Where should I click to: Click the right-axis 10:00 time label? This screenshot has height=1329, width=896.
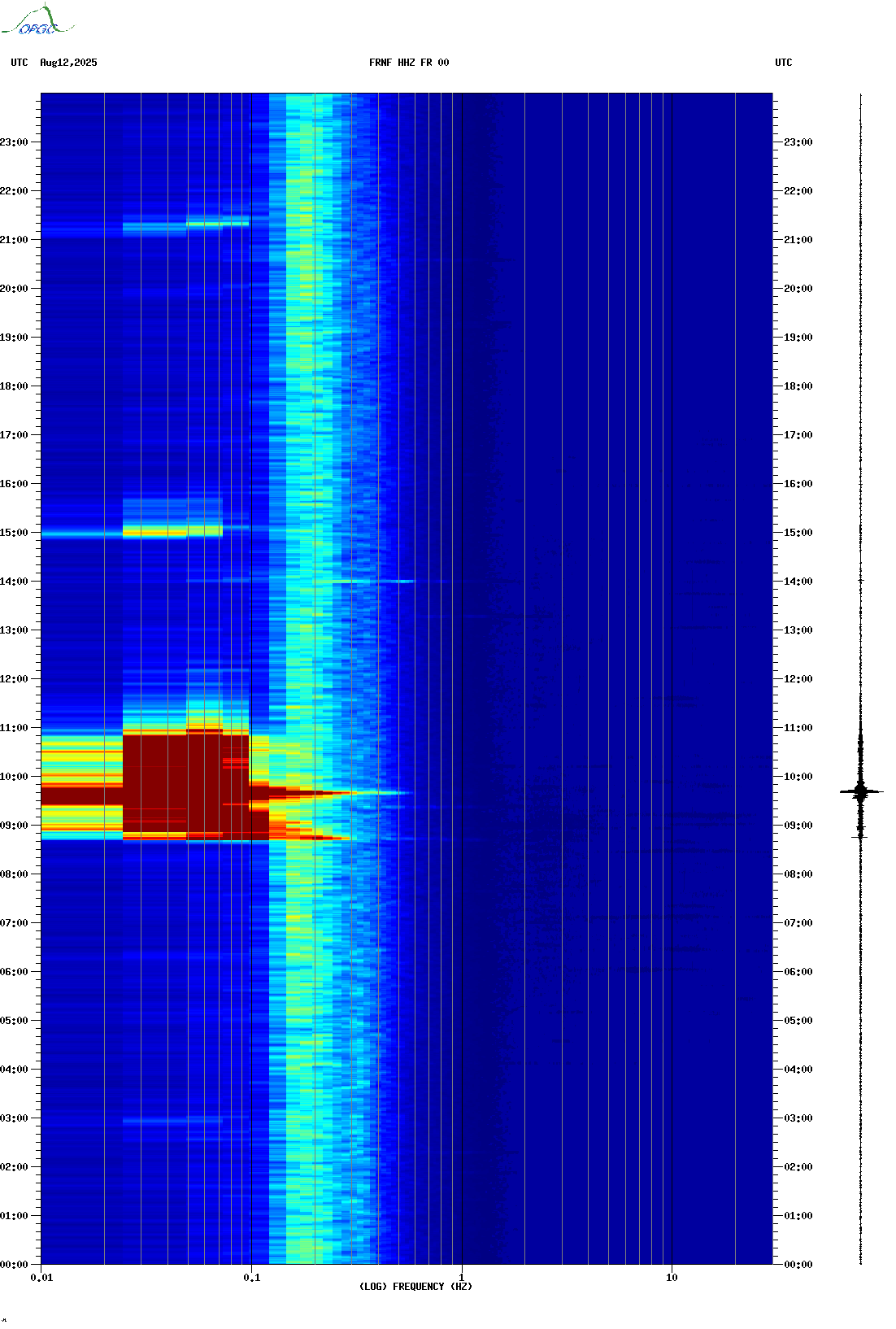pos(798,777)
